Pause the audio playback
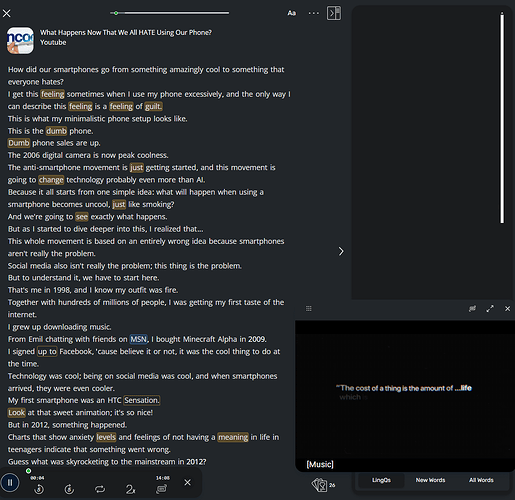 [10, 482]
